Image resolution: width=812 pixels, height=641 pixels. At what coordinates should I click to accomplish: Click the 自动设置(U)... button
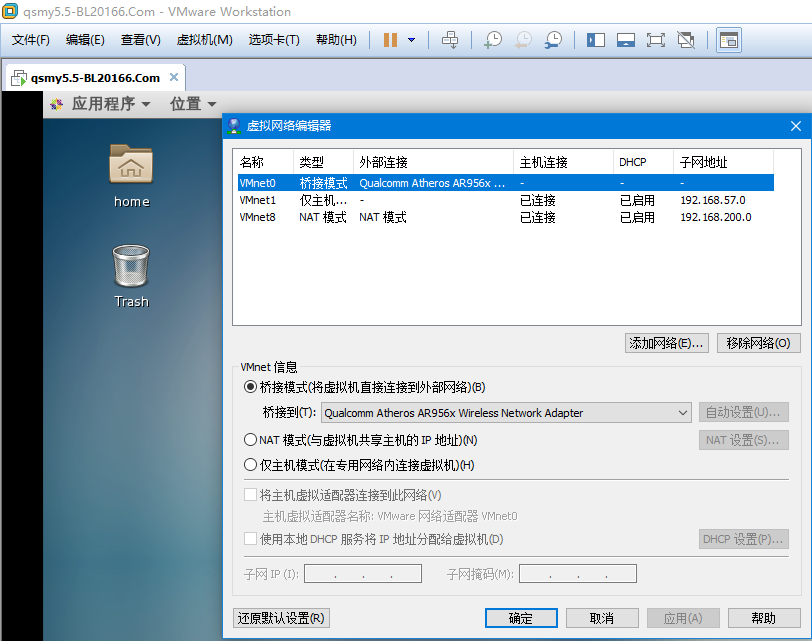pyautogui.click(x=743, y=412)
